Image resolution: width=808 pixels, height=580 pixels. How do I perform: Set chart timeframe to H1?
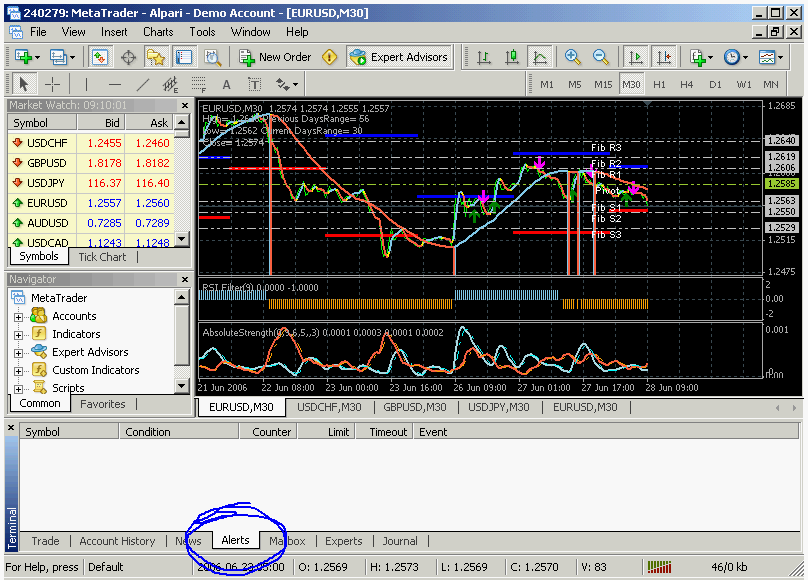[659, 84]
